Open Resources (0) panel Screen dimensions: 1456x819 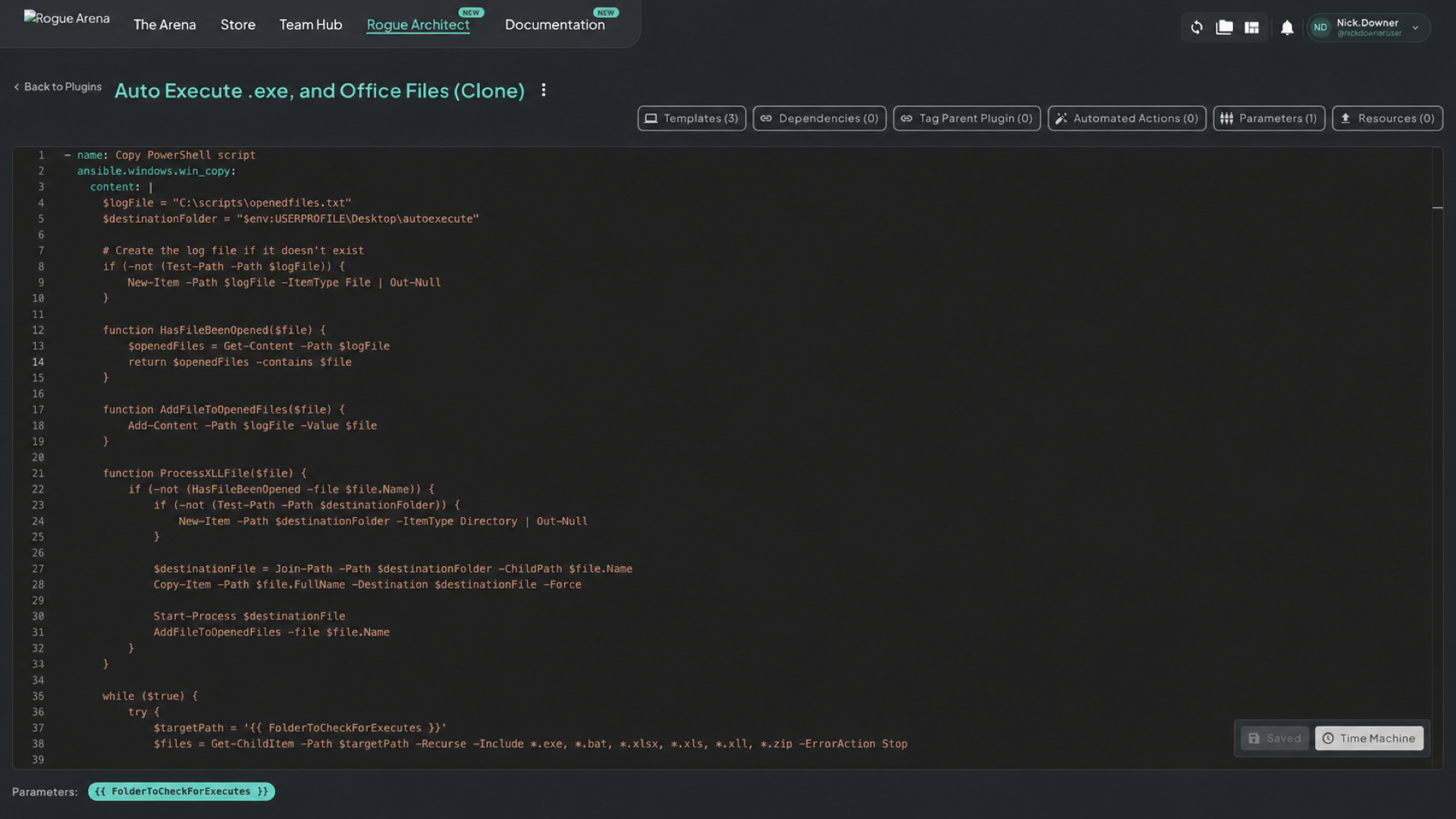click(x=1388, y=118)
